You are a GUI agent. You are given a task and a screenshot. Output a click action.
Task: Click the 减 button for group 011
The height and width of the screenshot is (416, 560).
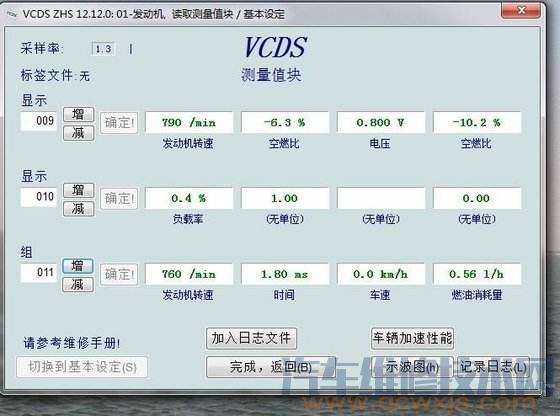78,285
